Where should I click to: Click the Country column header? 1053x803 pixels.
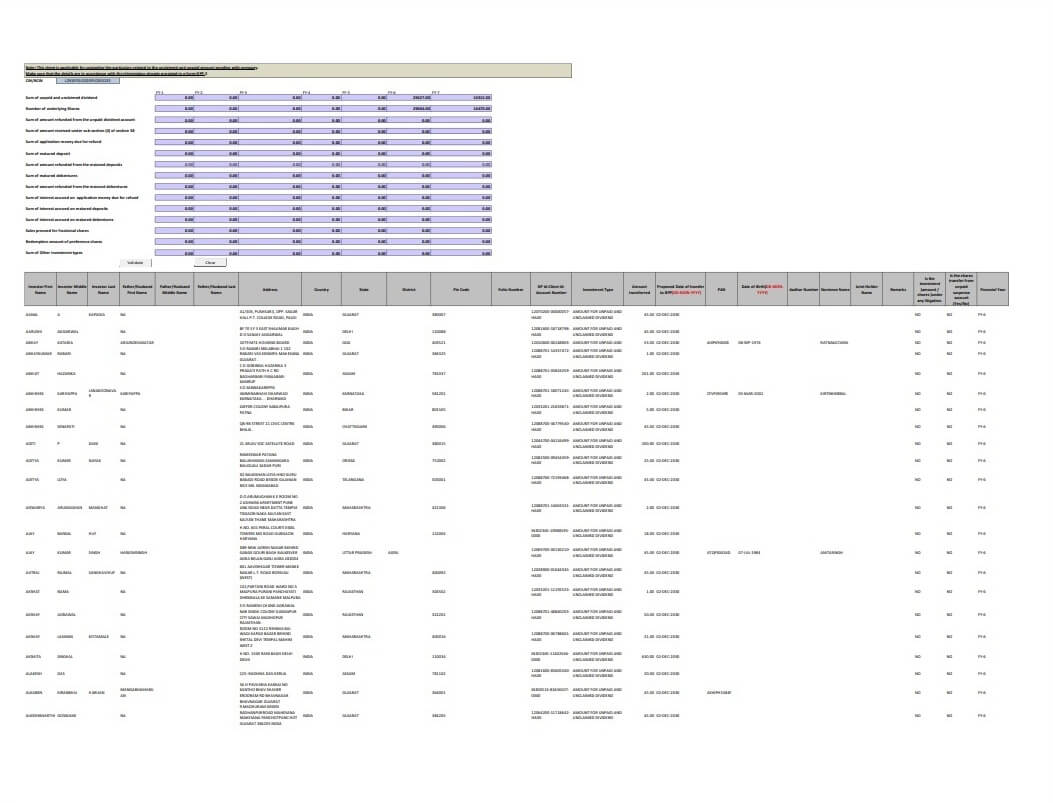[x=321, y=289]
